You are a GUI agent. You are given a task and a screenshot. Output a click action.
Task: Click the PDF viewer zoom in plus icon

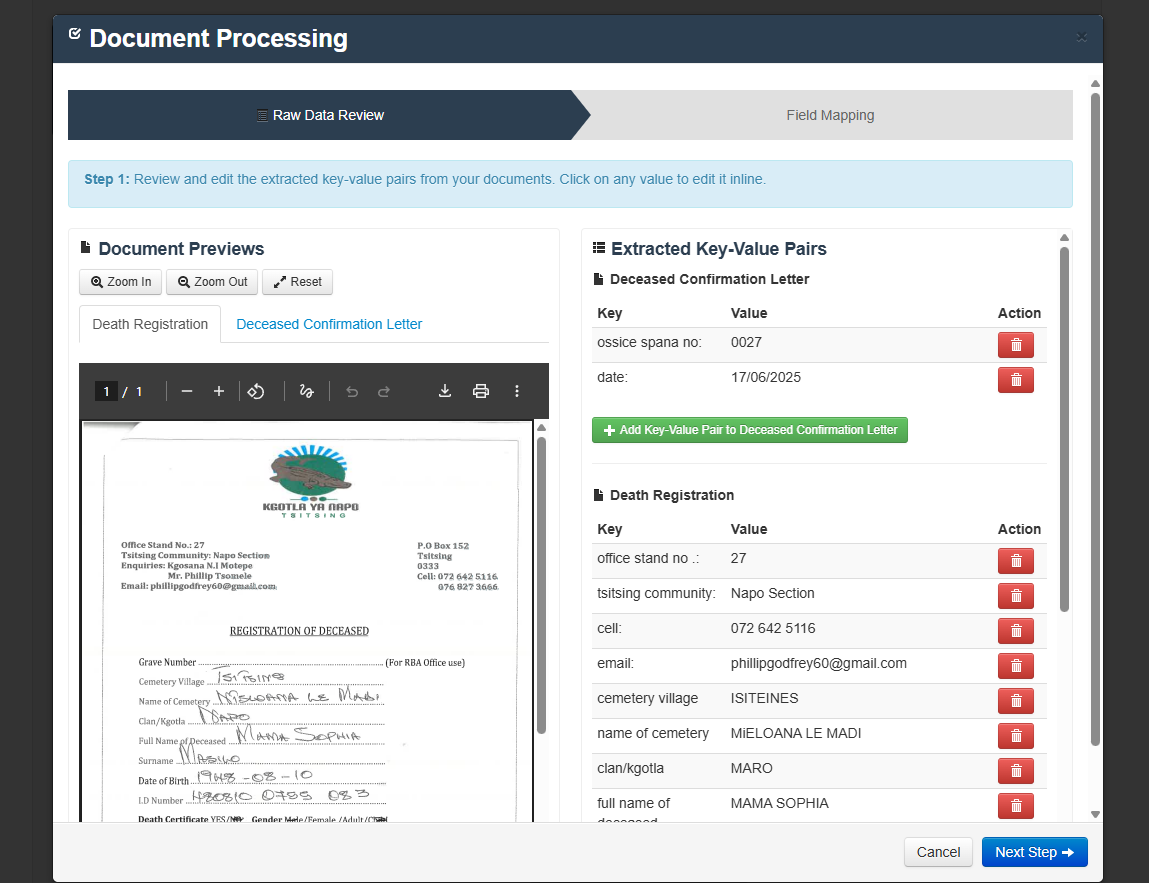click(x=219, y=391)
